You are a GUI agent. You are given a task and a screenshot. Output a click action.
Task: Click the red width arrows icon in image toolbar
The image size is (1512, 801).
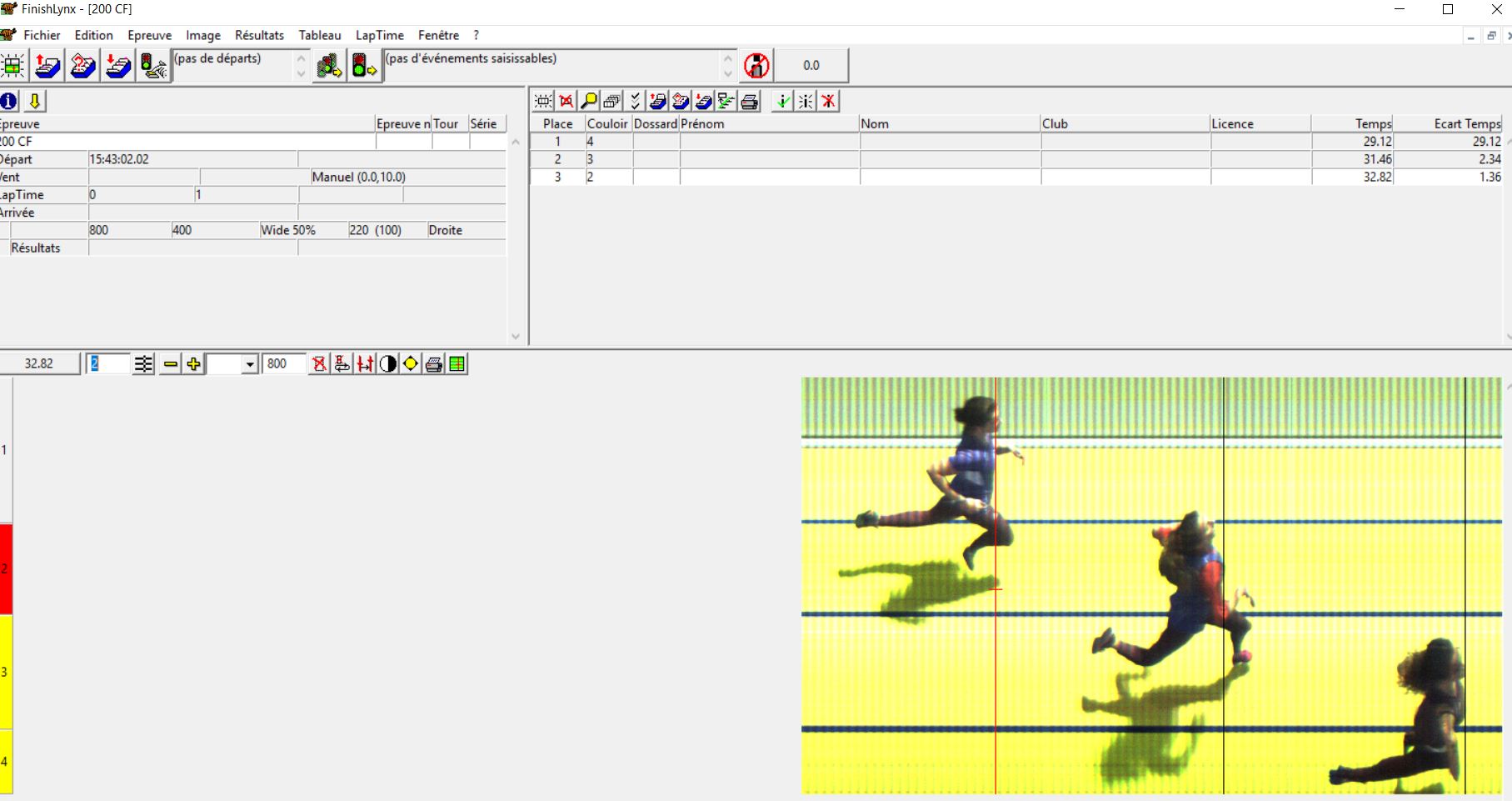pos(365,364)
